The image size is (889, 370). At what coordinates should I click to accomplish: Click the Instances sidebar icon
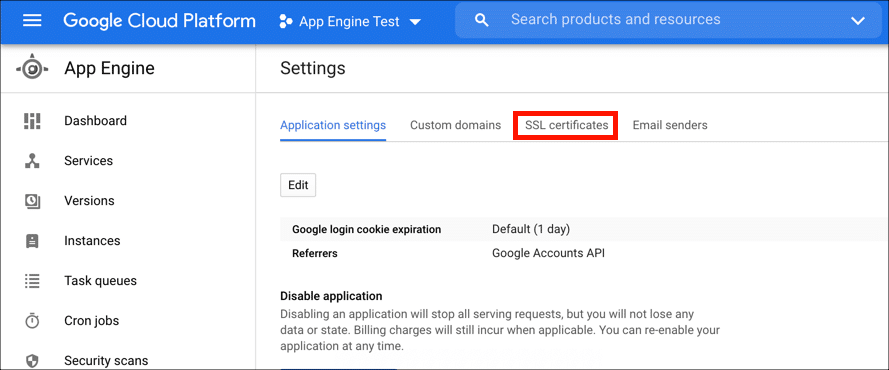[x=32, y=241]
